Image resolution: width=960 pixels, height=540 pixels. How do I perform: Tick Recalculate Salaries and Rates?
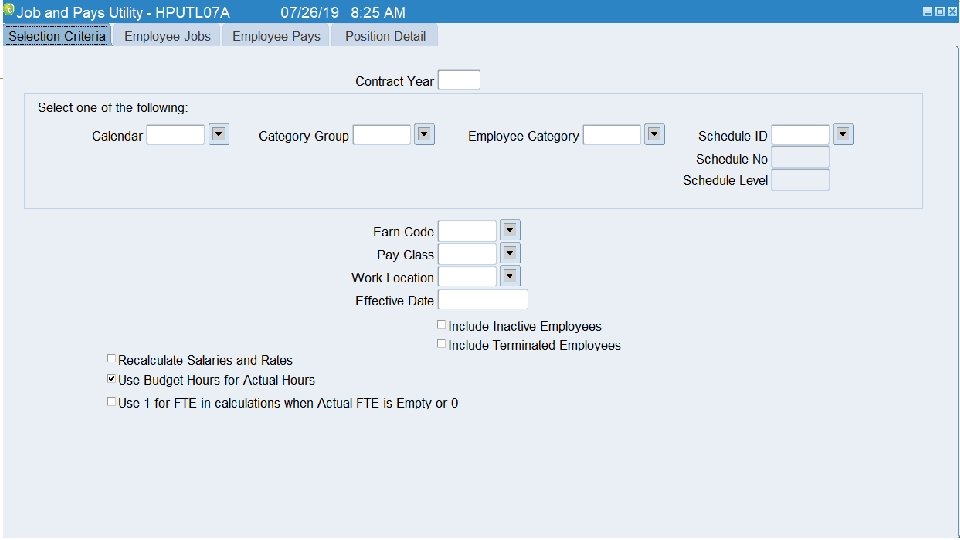(x=112, y=360)
